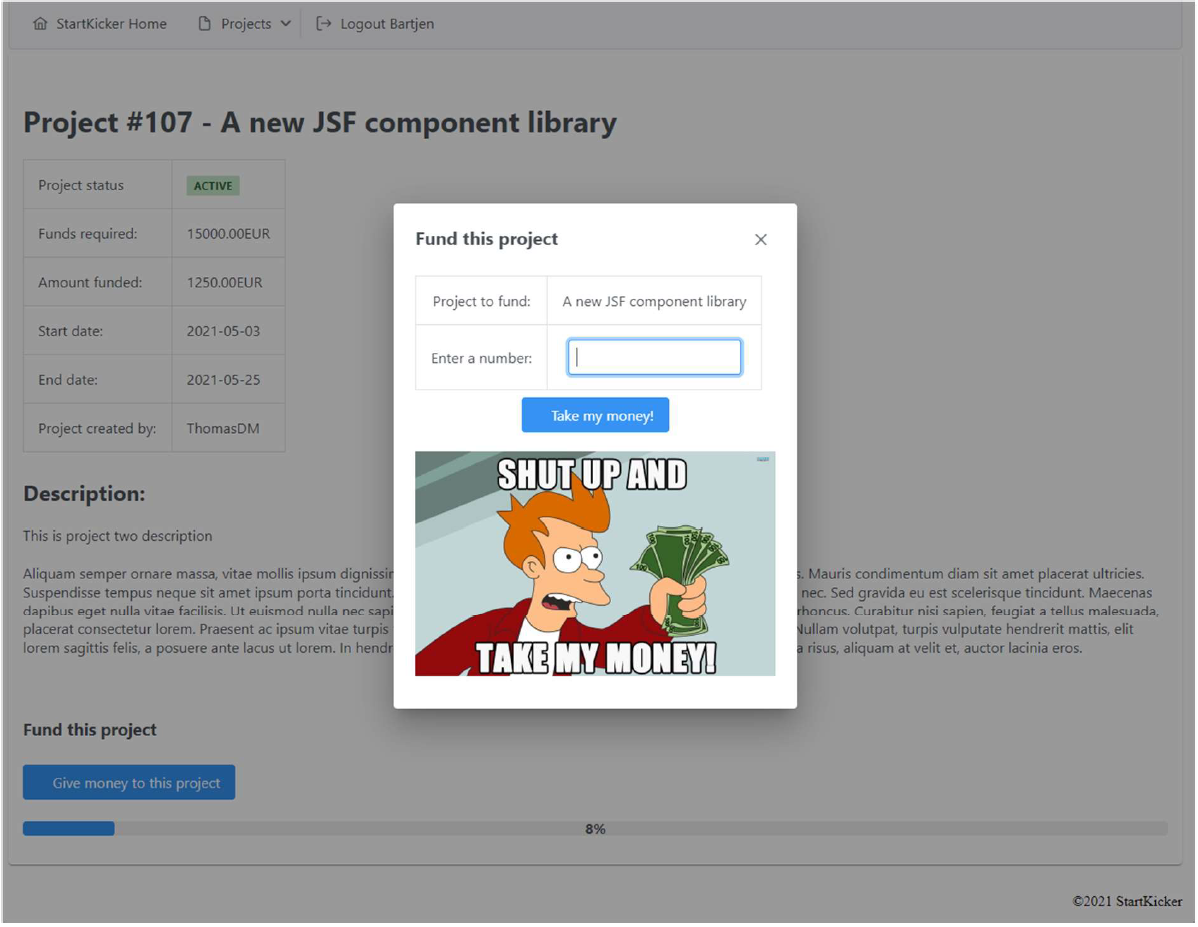Image resolution: width=1198 pixels, height=927 pixels.
Task: Click the 1250.00EUR amount funded value
Action: (x=225, y=283)
